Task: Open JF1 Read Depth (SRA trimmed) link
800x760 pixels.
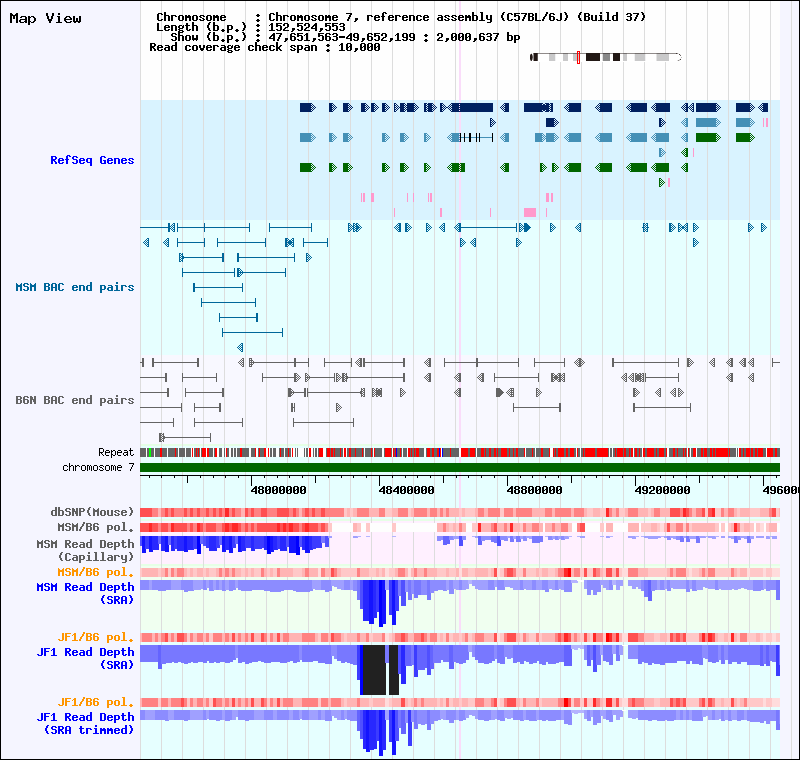Action: coord(85,723)
